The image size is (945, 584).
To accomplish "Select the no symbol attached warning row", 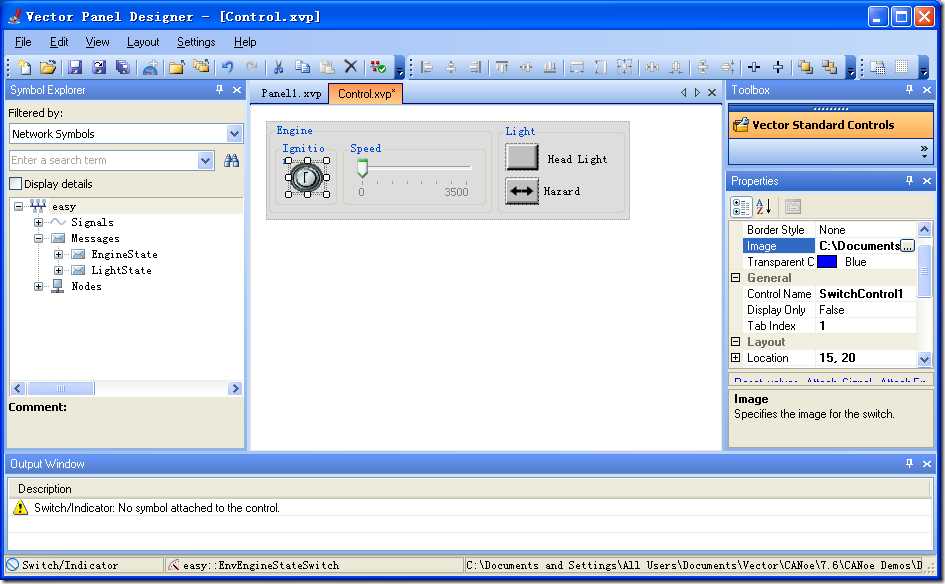I will pyautogui.click(x=470, y=508).
